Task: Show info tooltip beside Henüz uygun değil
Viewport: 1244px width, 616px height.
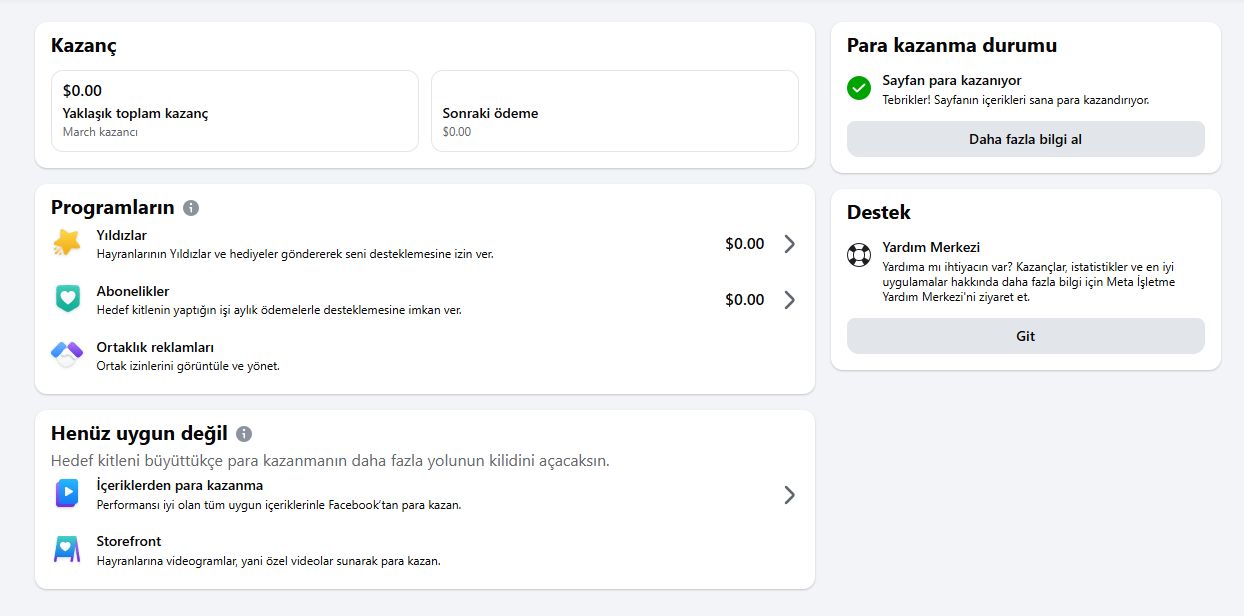Action: click(244, 434)
